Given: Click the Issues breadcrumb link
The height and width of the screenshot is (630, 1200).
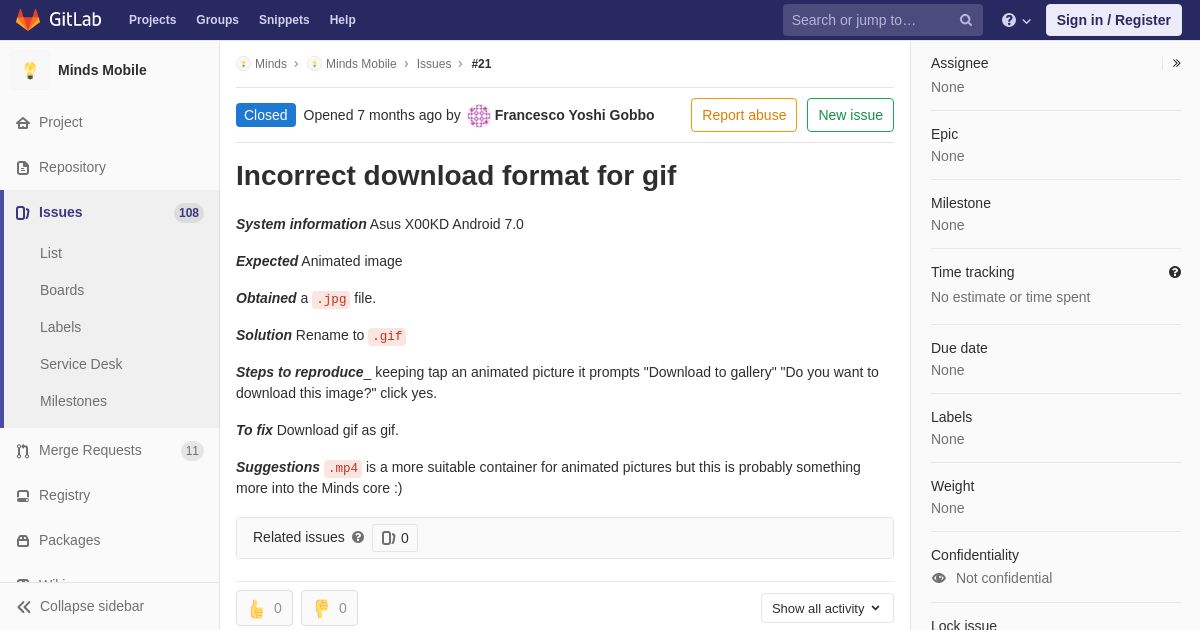Looking at the screenshot, I should tap(434, 64).
